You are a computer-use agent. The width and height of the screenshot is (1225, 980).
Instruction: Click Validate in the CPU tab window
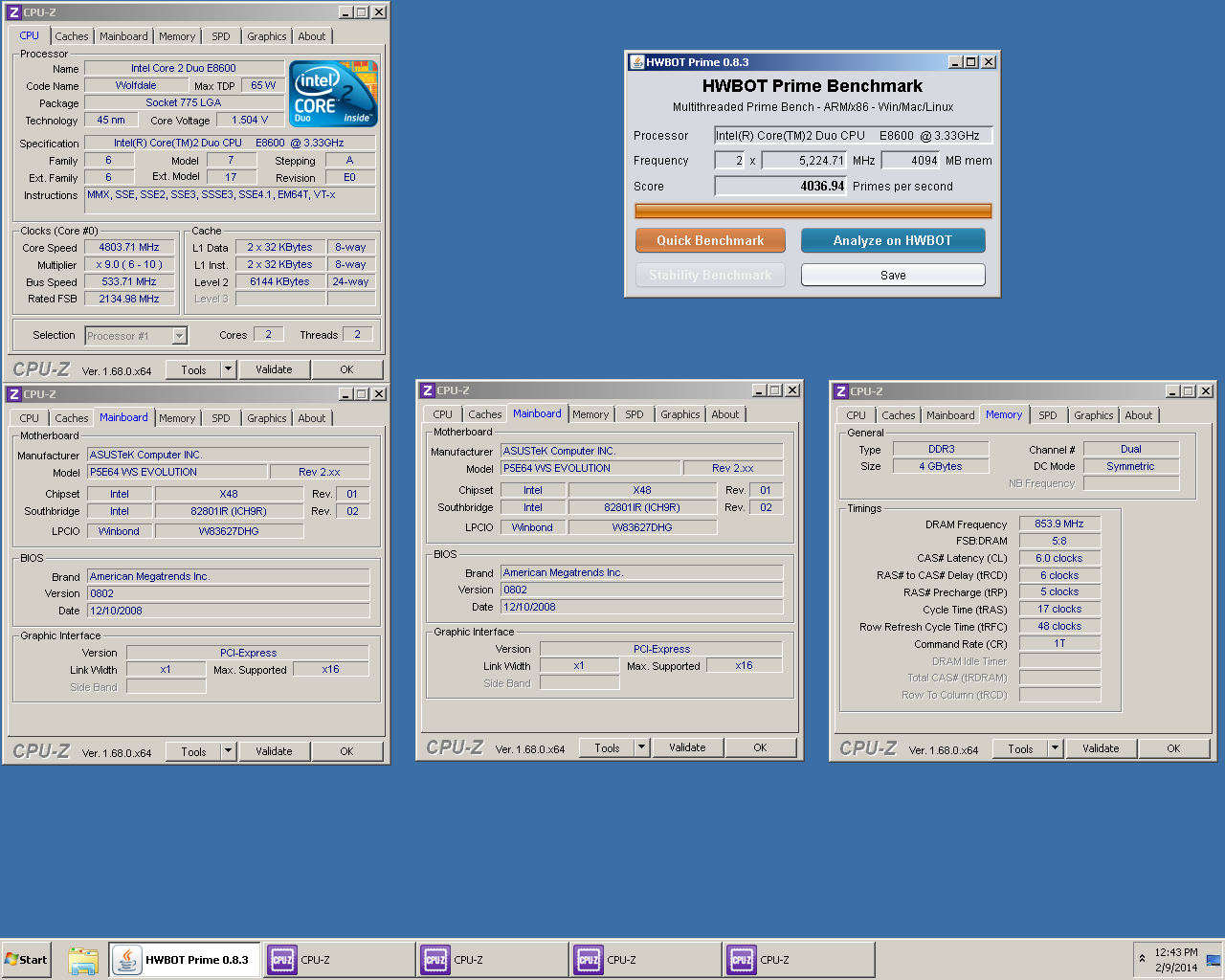274,369
